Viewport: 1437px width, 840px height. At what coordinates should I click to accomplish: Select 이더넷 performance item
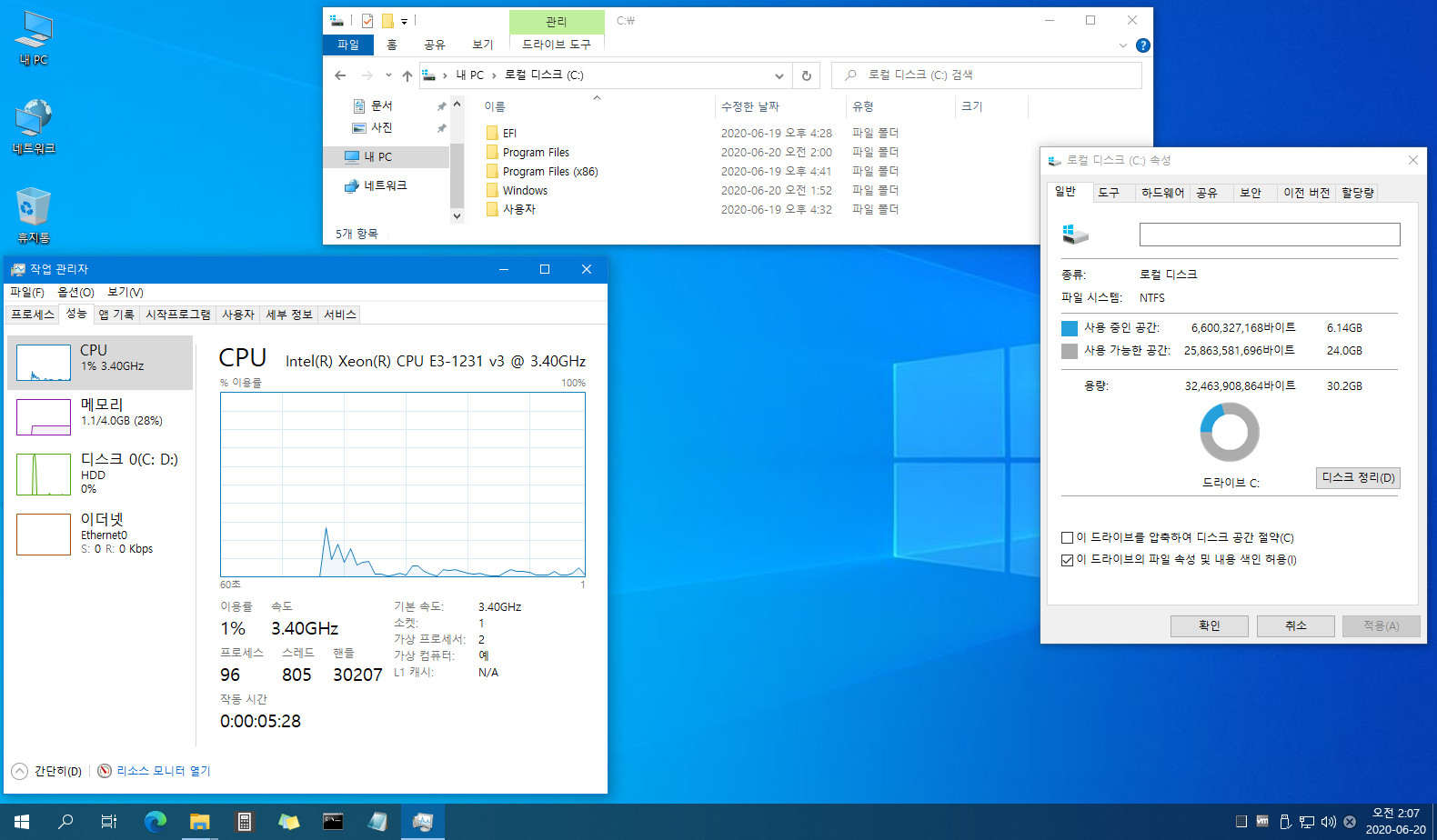click(100, 534)
